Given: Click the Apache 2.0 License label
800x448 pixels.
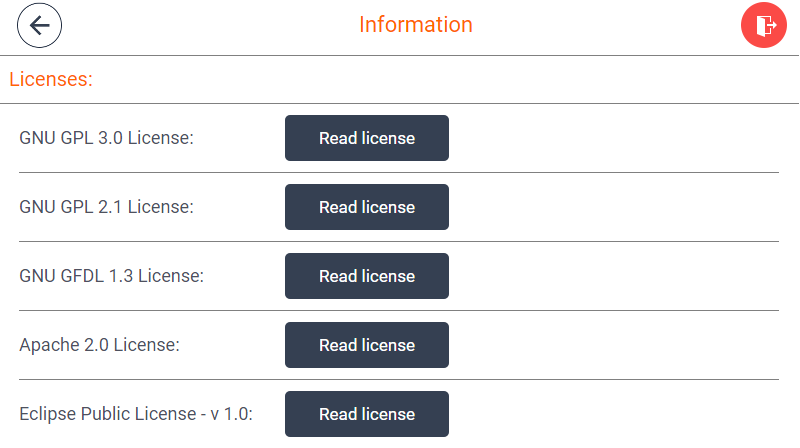Looking at the screenshot, I should (99, 345).
